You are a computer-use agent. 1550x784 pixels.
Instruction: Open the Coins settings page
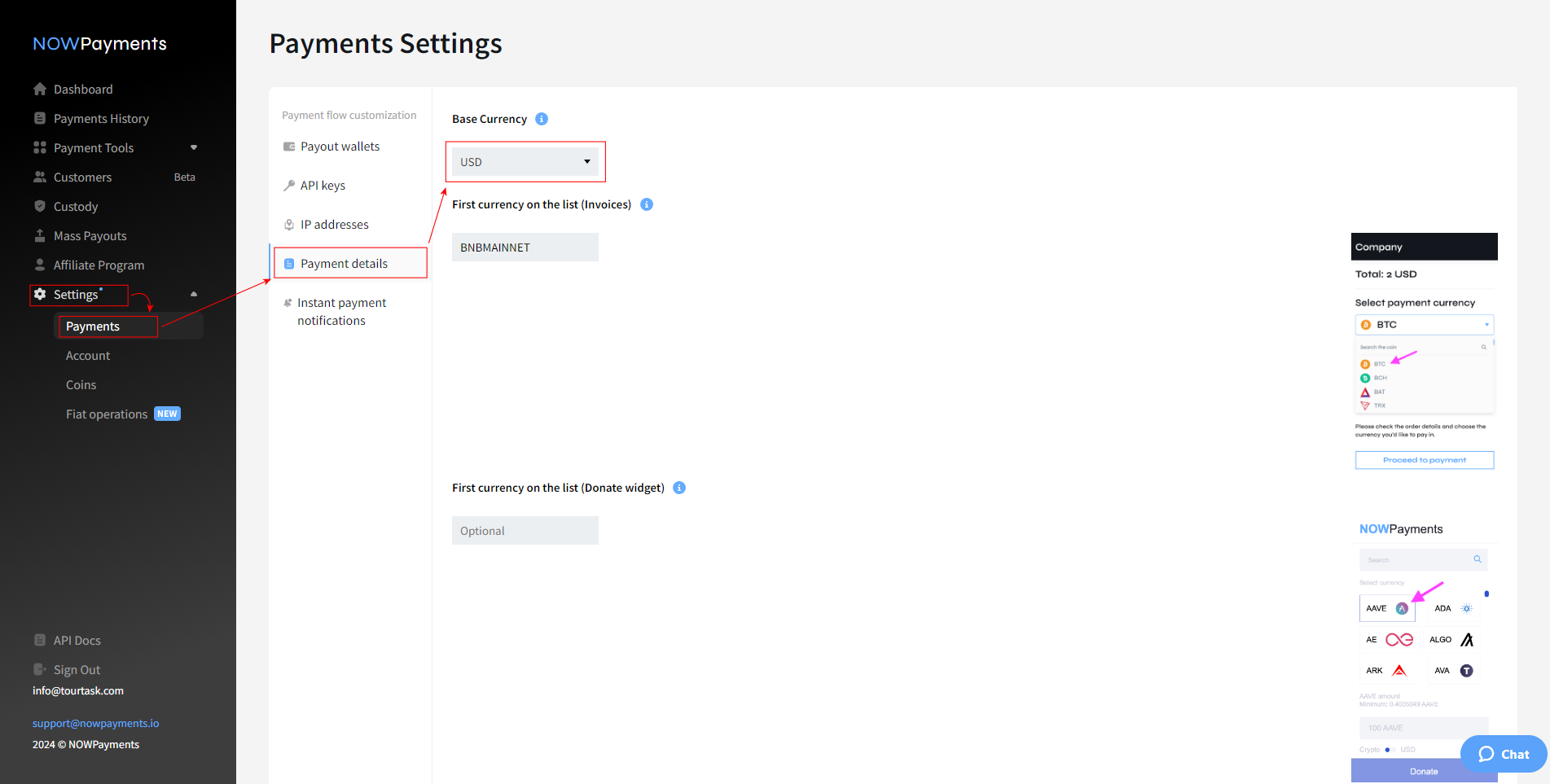click(81, 385)
